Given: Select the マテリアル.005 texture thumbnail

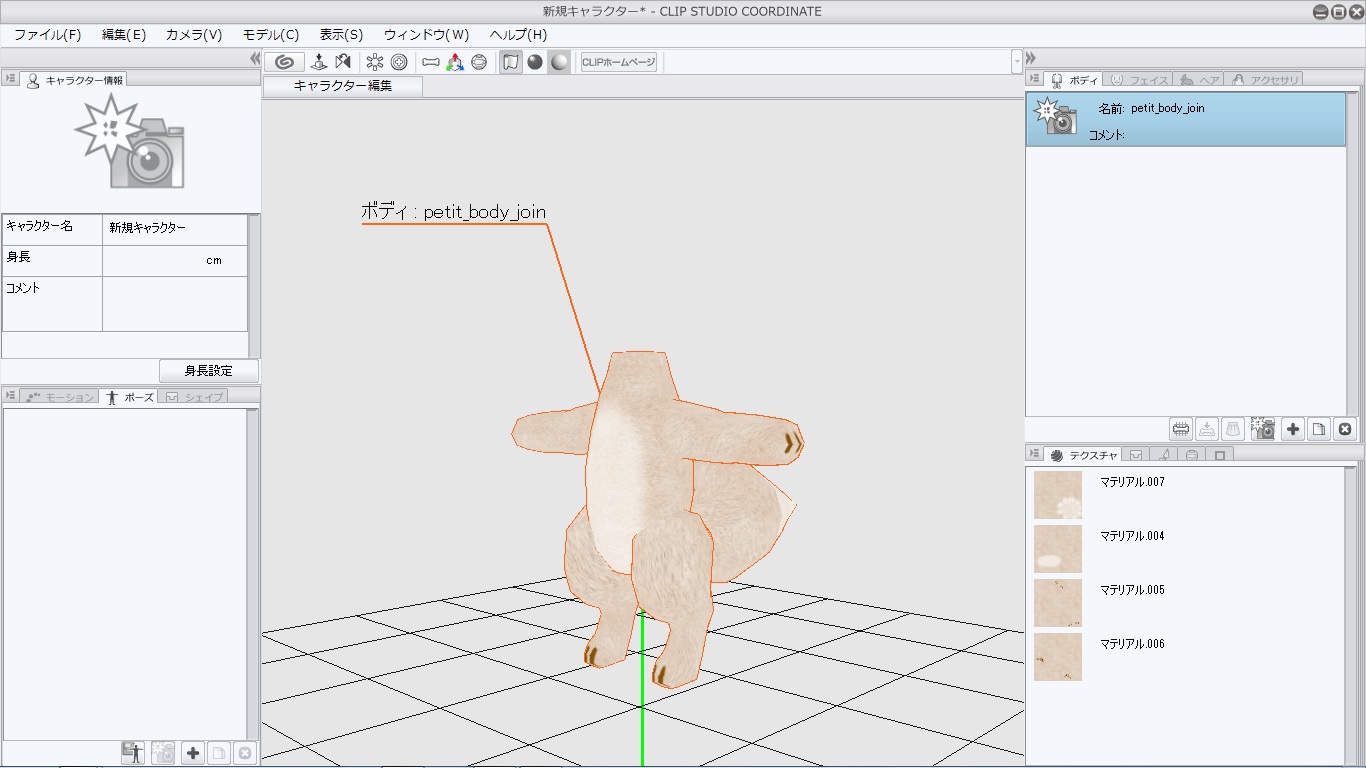Looking at the screenshot, I should 1057,603.
